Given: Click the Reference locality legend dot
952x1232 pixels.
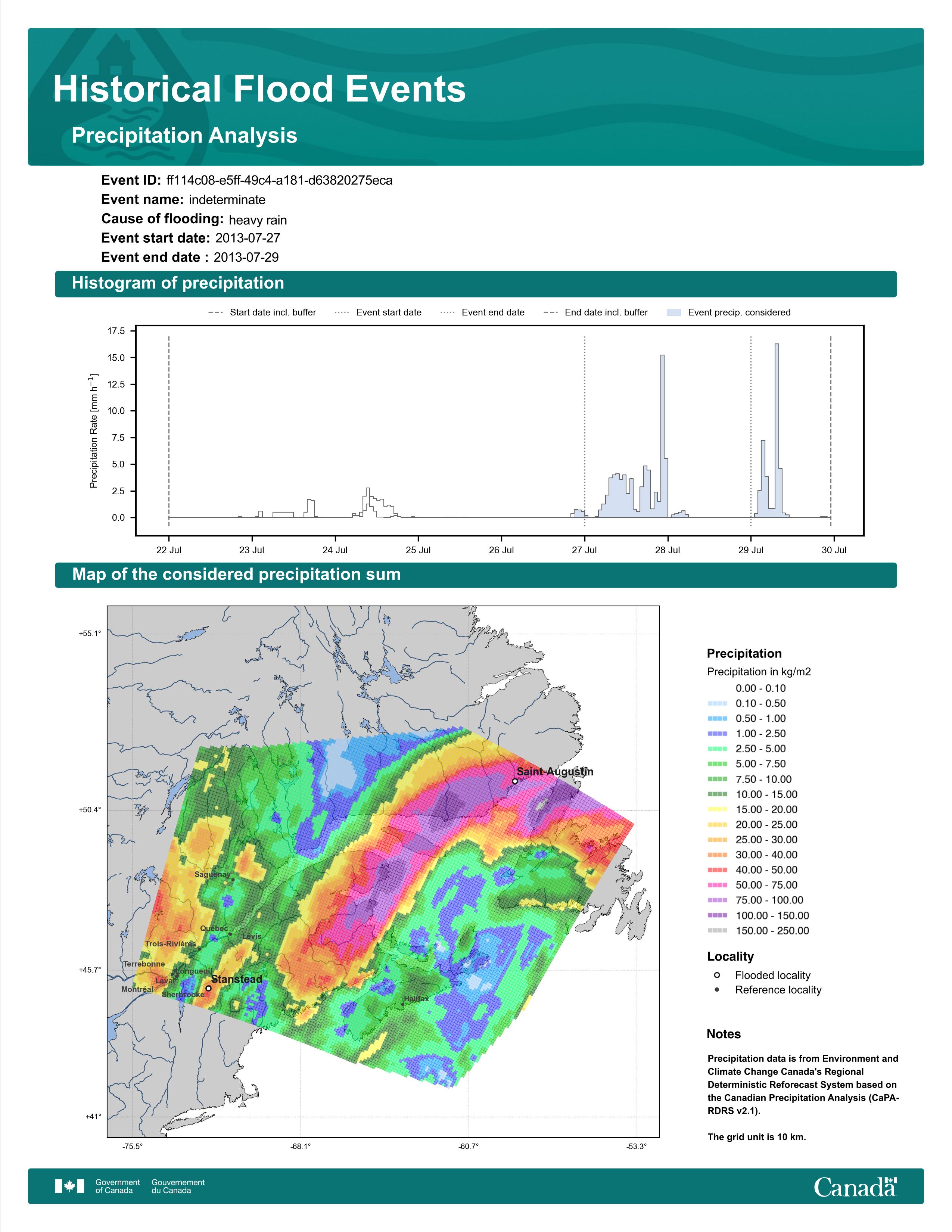Looking at the screenshot, I should pyautogui.click(x=717, y=989).
